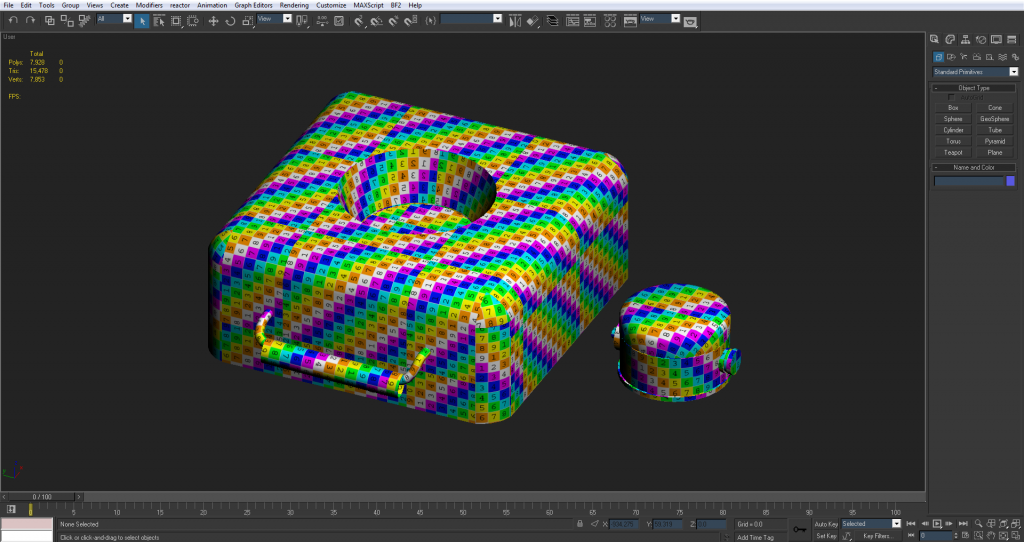The width and height of the screenshot is (1024, 542).
Task: Toggle the selection lock padlock icon
Action: (x=580, y=523)
